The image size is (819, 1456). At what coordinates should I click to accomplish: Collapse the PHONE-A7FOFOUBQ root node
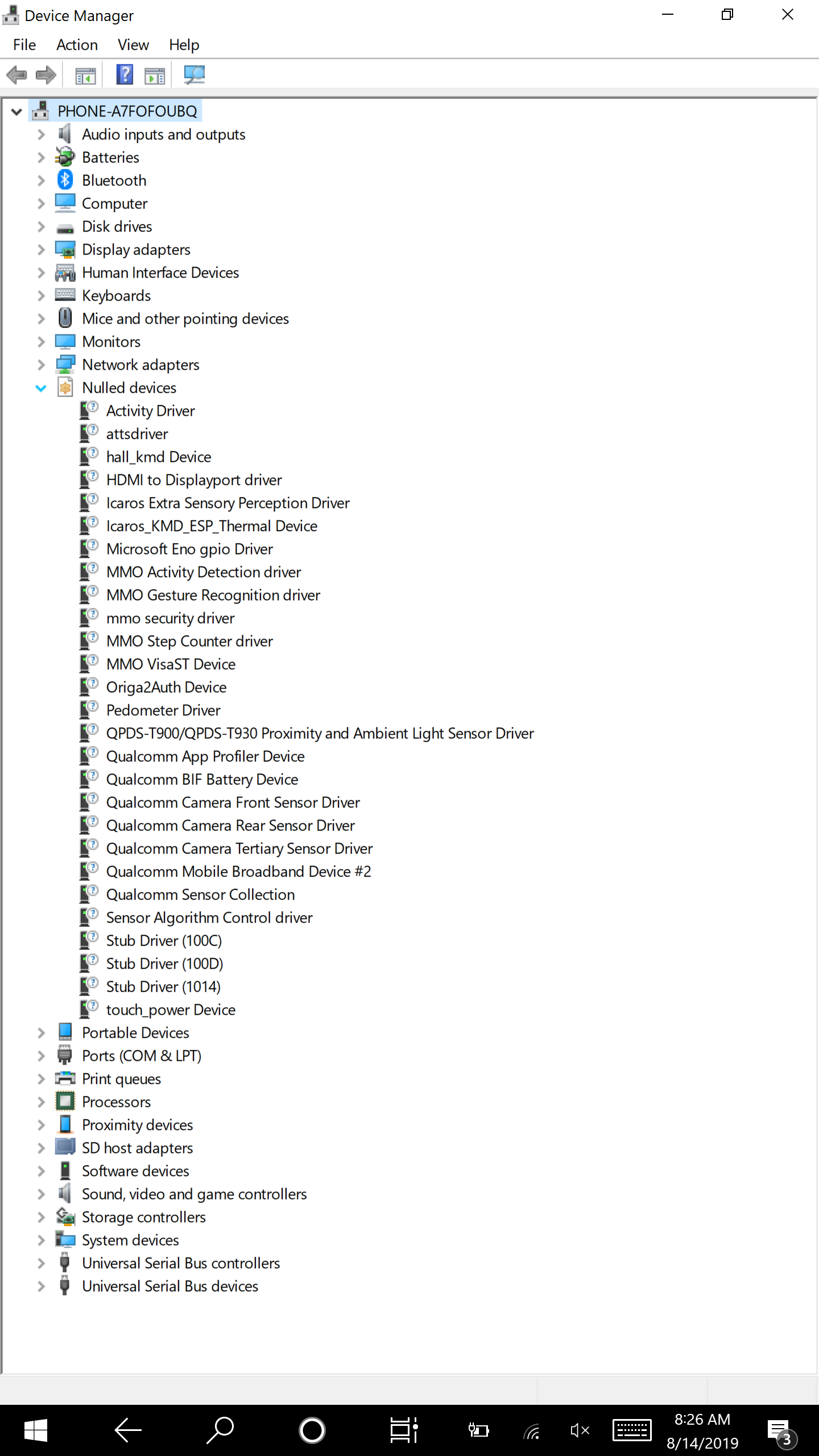[17, 112]
